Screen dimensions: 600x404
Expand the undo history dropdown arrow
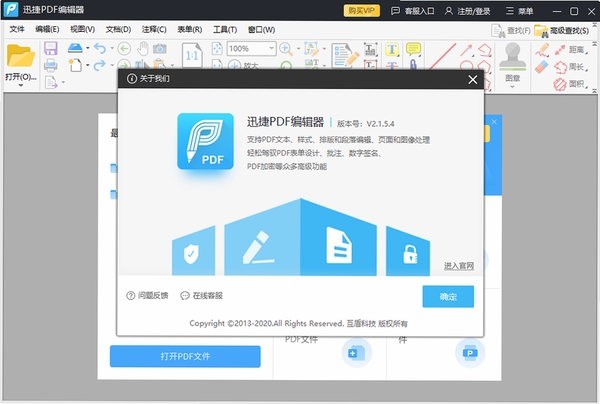pyautogui.click(x=112, y=48)
